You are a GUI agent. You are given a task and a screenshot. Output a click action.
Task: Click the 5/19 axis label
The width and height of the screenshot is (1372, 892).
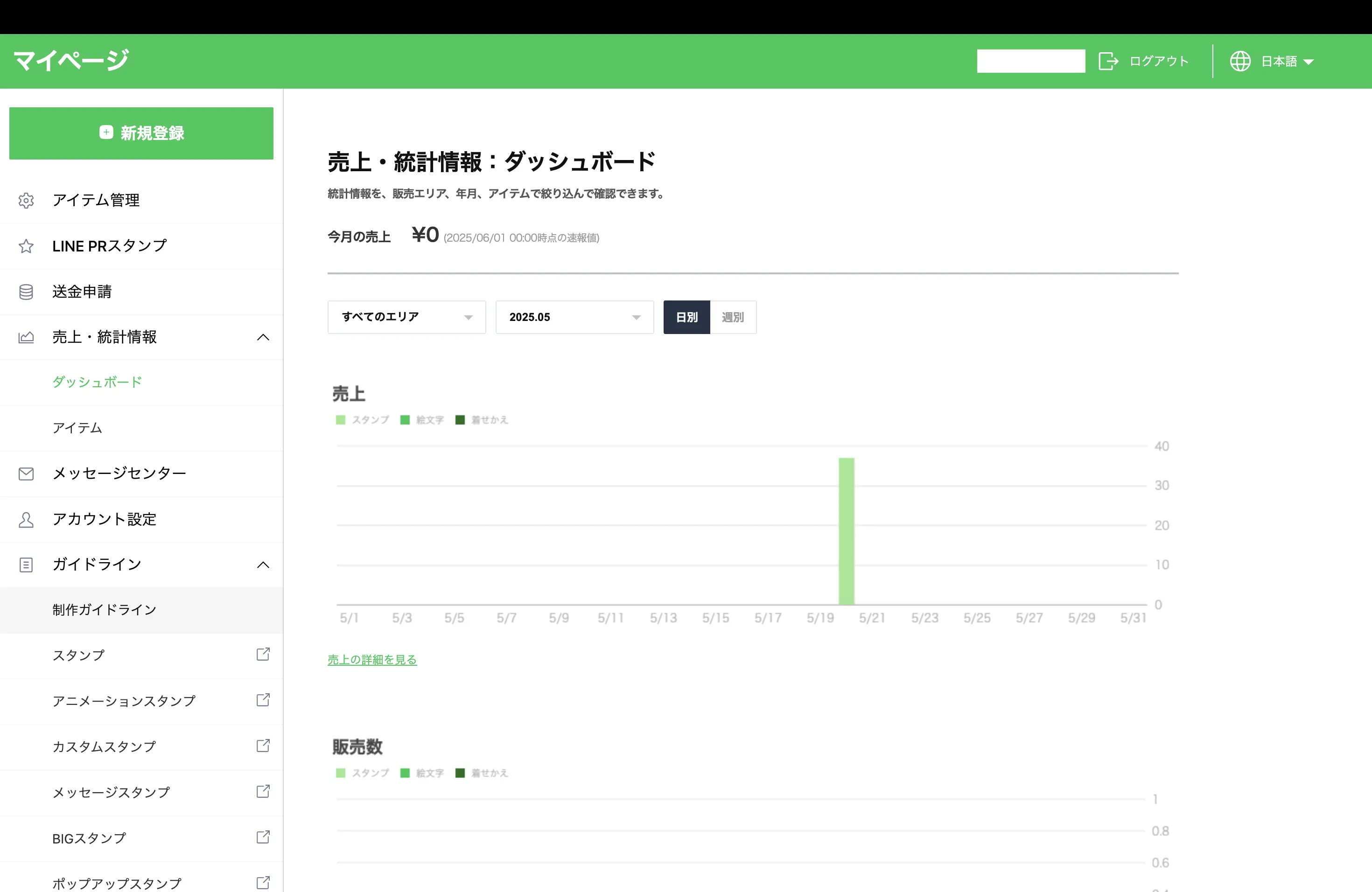[820, 618]
